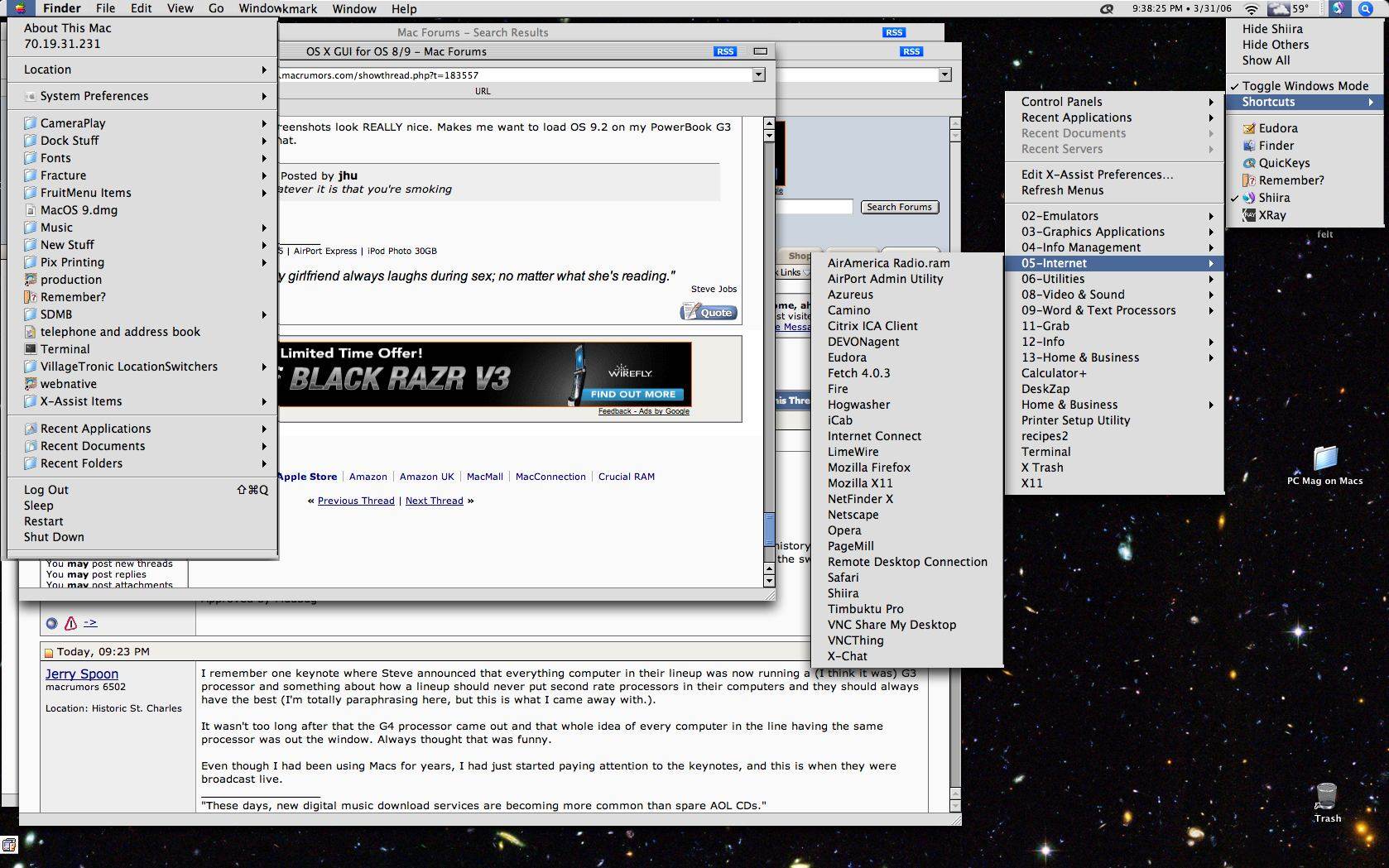The image size is (1389, 868).
Task: Click the forum search text field
Action: [815, 207]
